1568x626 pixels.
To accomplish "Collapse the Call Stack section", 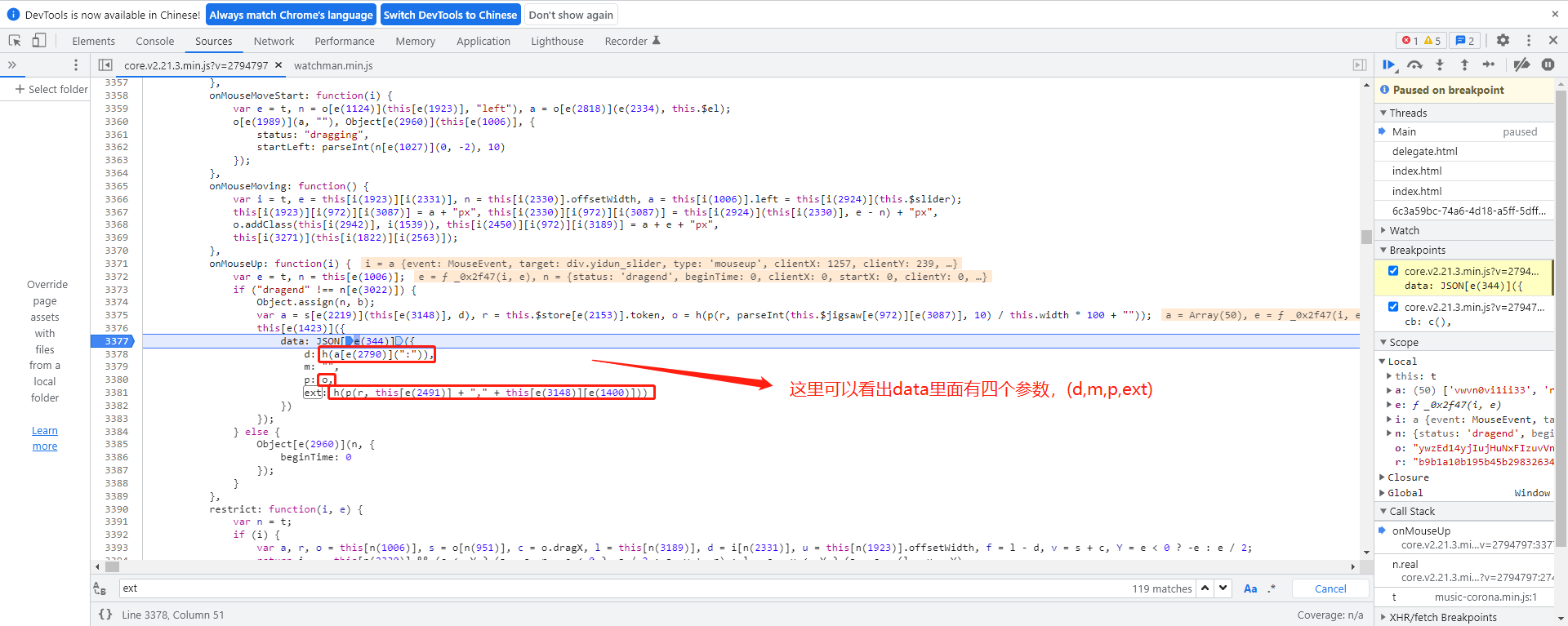I will click(x=1411, y=512).
